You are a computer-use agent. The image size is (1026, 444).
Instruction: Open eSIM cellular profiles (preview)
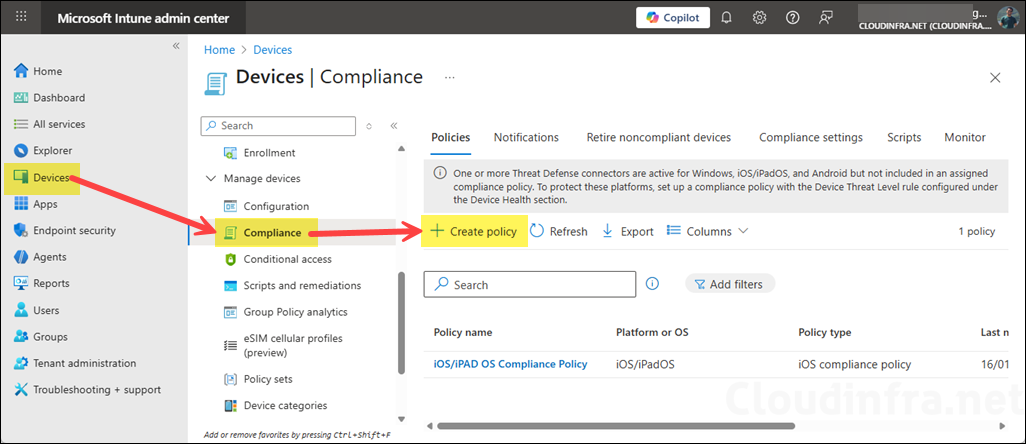(292, 345)
